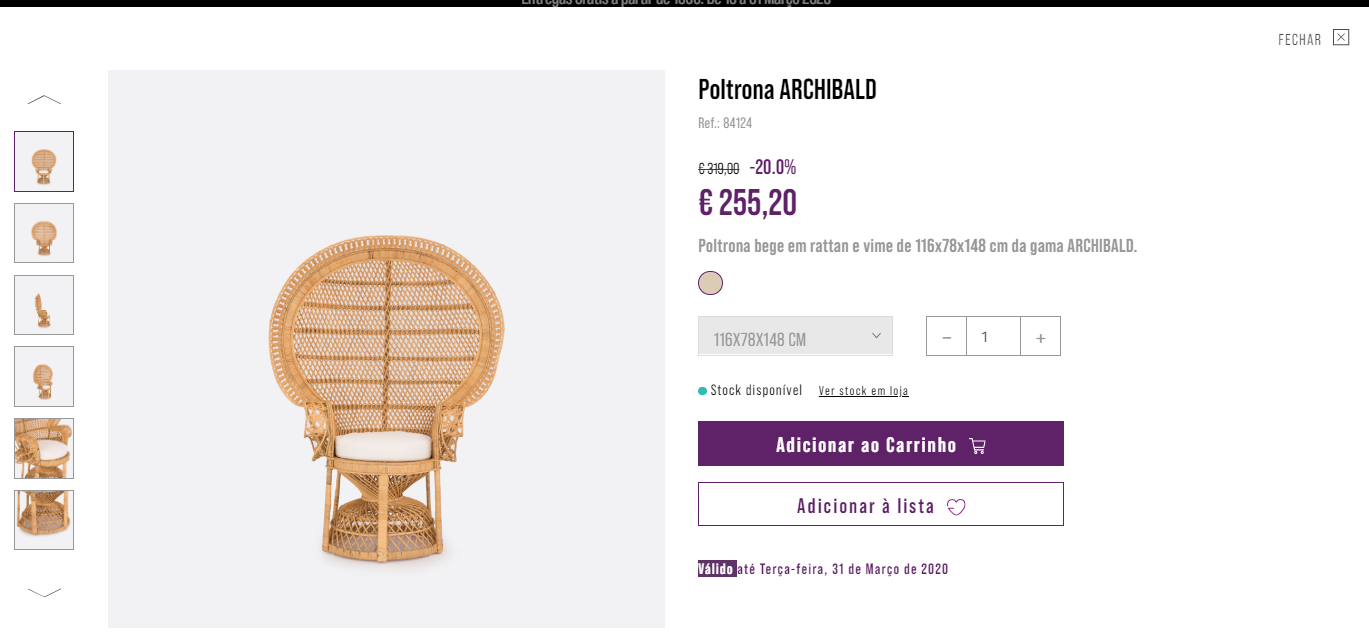Click the shopping cart icon

977,445
